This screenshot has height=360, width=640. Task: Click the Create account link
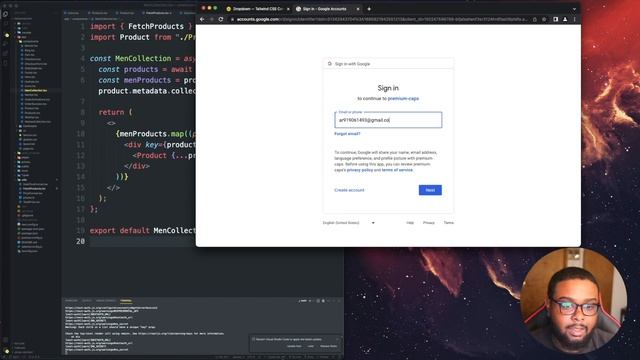pyautogui.click(x=349, y=190)
